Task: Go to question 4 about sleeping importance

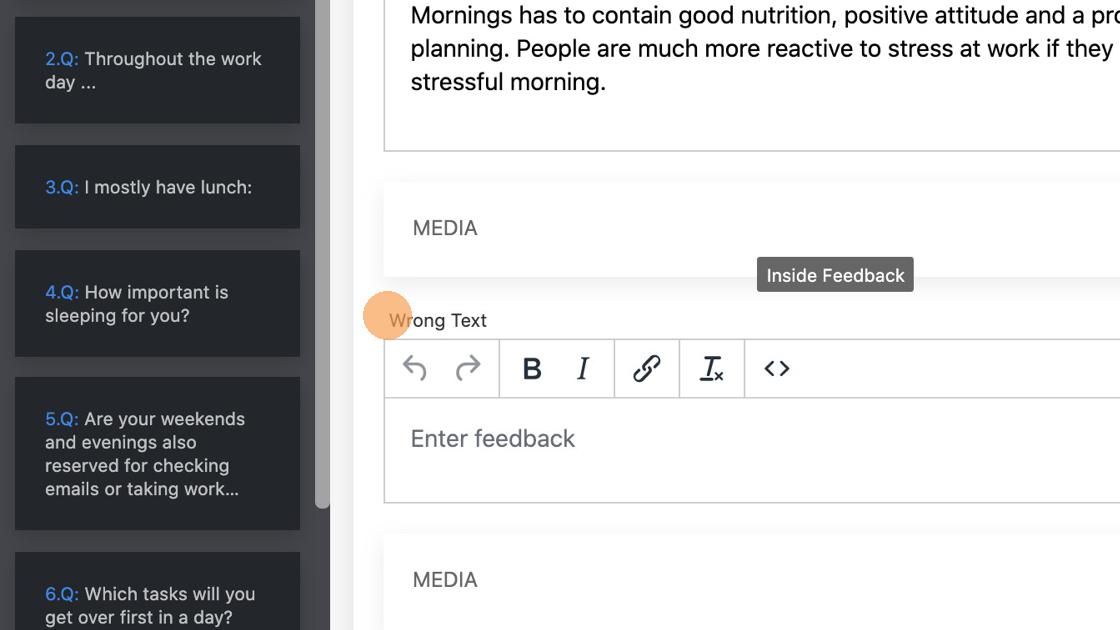Action: coord(157,304)
